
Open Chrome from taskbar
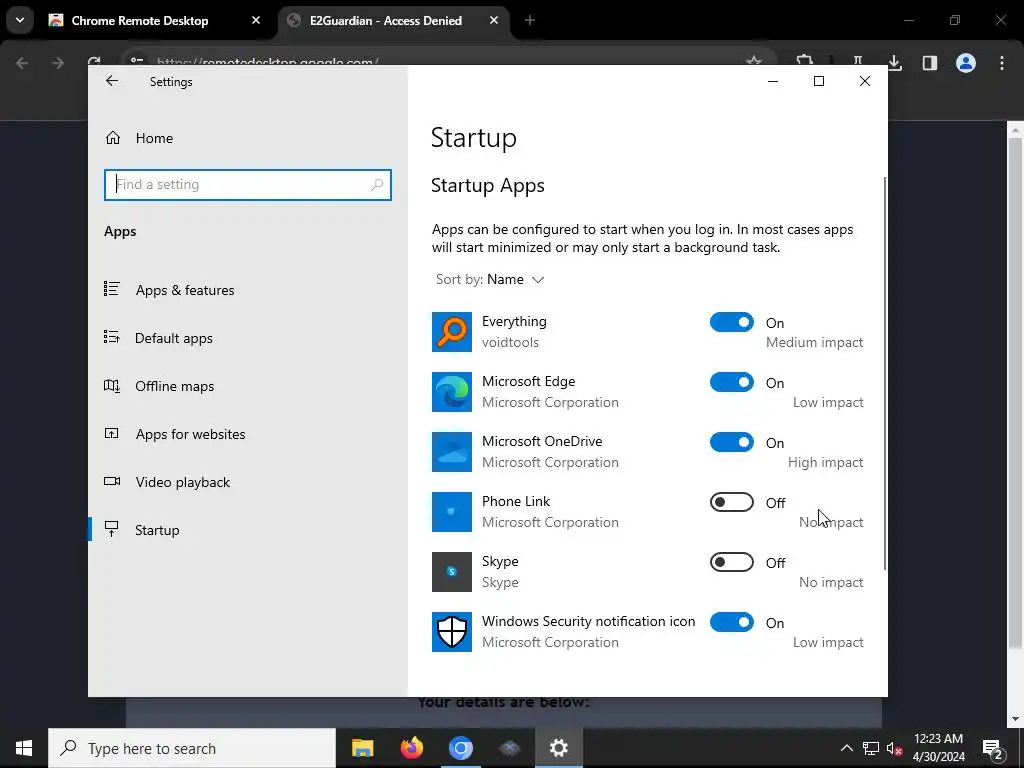click(460, 748)
